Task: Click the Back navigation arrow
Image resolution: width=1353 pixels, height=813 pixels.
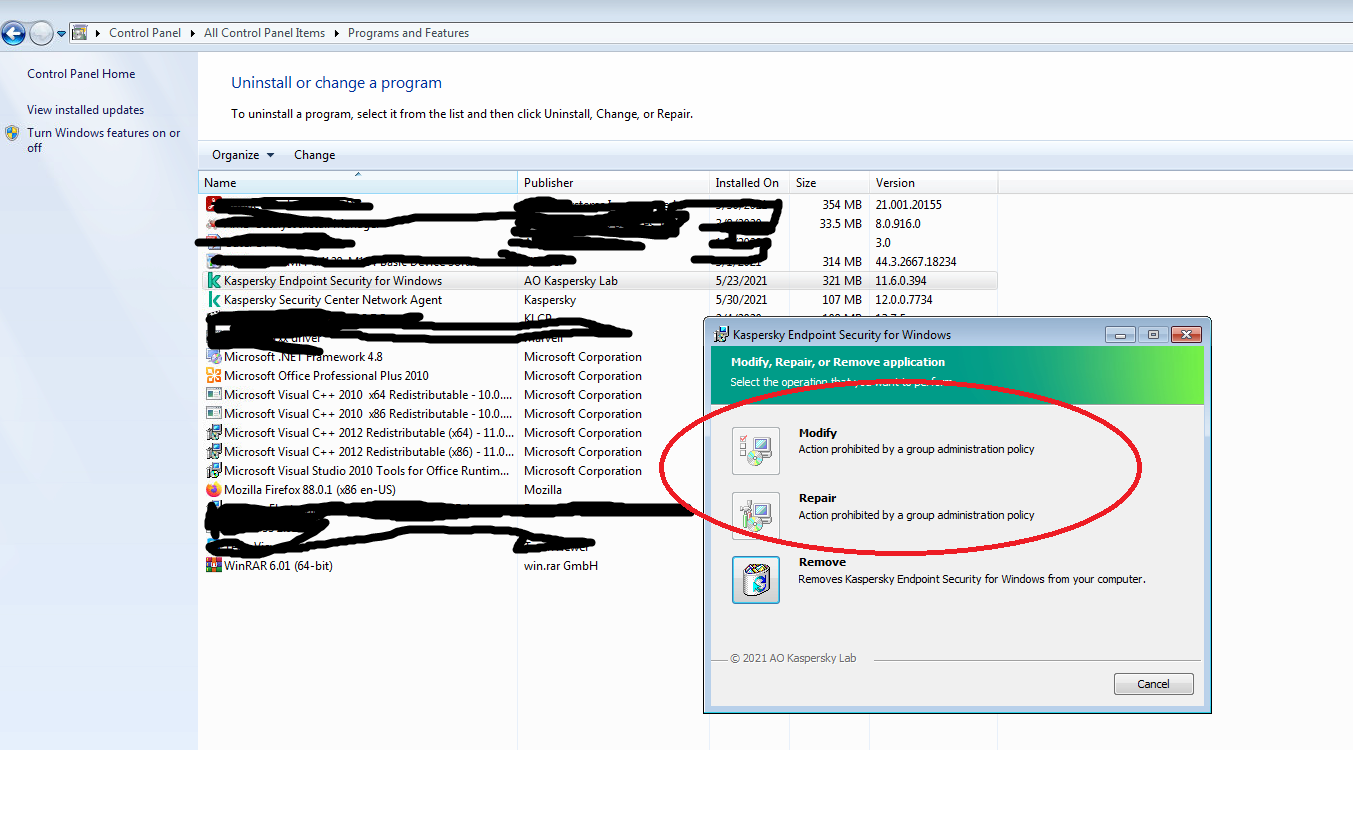Action: 13,34
